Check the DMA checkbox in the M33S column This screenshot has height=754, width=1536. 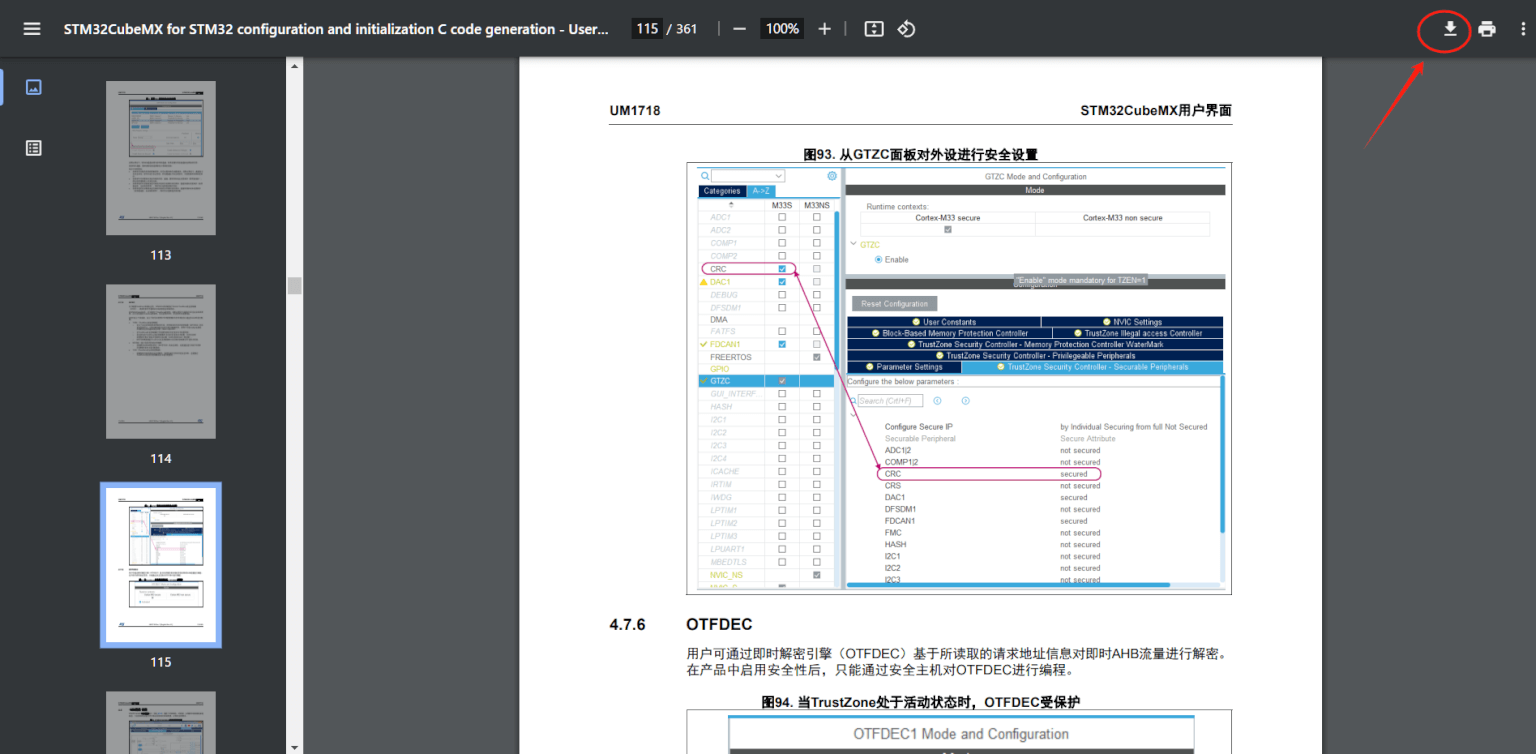click(x=781, y=319)
